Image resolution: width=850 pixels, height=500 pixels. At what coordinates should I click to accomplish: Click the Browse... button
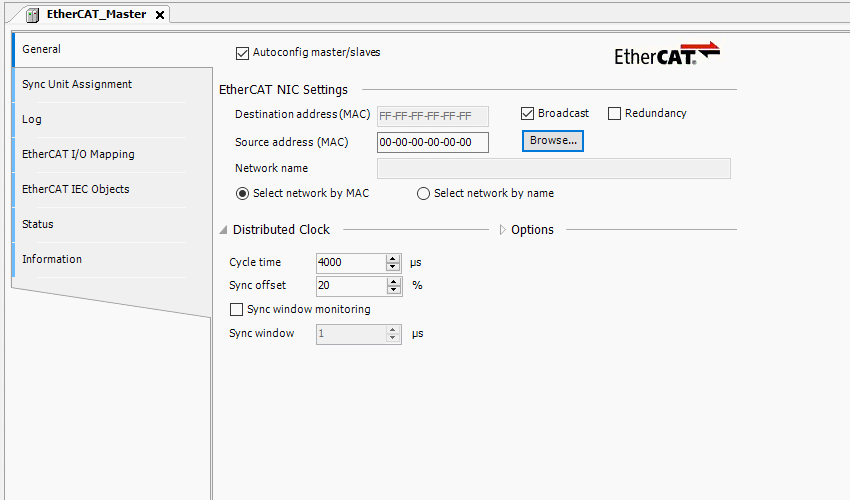point(553,141)
